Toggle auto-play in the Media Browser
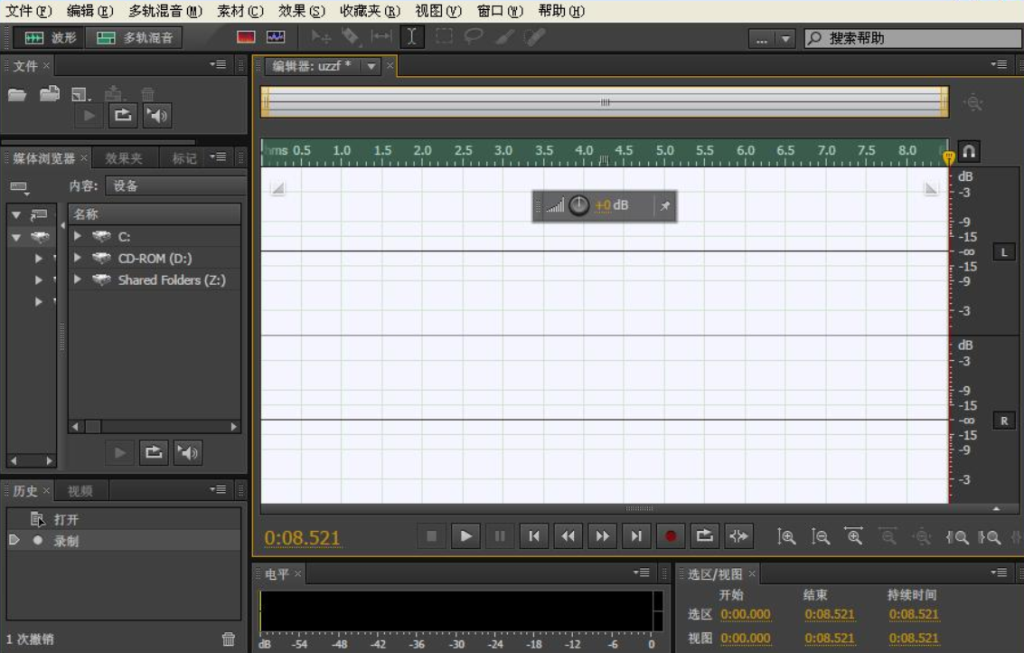Screen dimensions: 1024x653 [x=187, y=453]
